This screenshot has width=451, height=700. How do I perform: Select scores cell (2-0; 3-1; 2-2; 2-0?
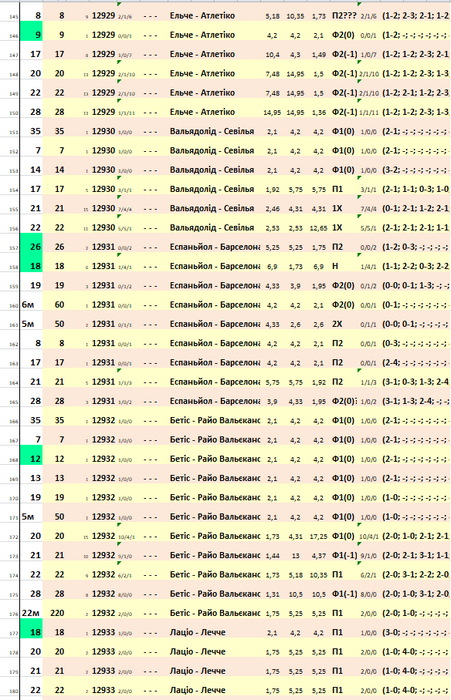tap(415, 575)
